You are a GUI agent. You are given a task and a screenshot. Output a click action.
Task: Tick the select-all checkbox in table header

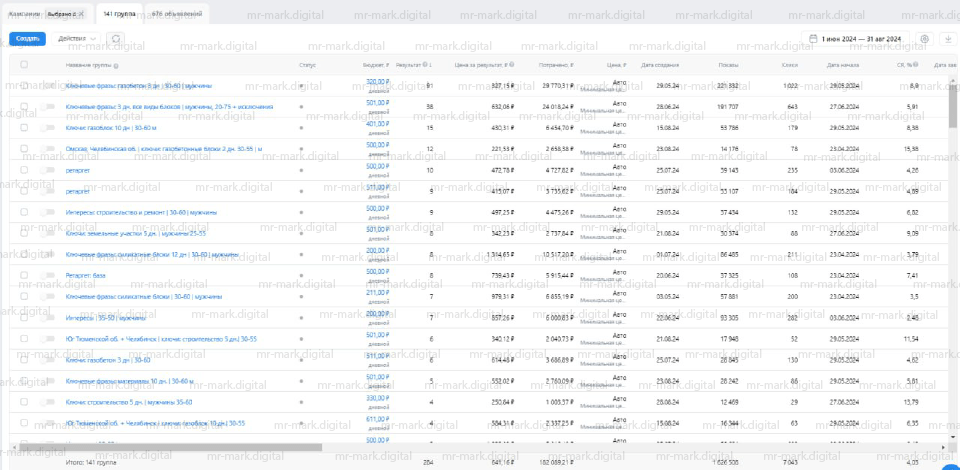(24, 64)
